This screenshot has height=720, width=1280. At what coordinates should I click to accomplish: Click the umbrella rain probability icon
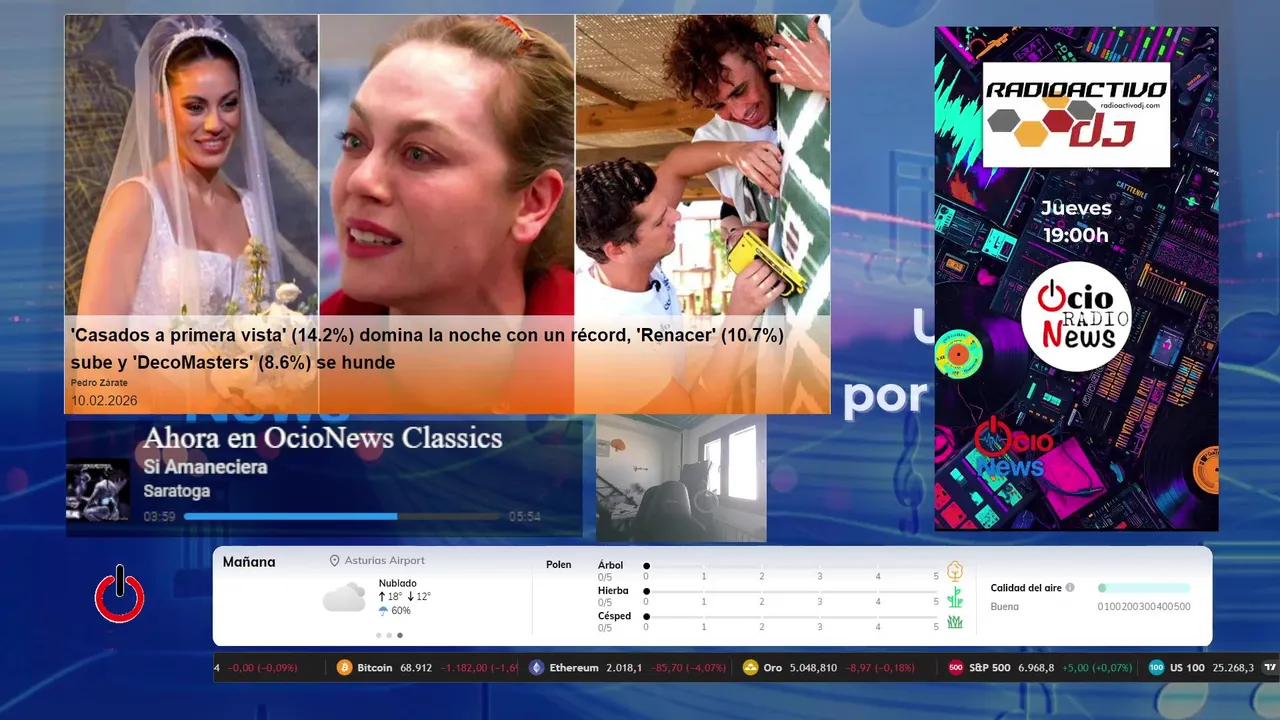[x=383, y=611]
